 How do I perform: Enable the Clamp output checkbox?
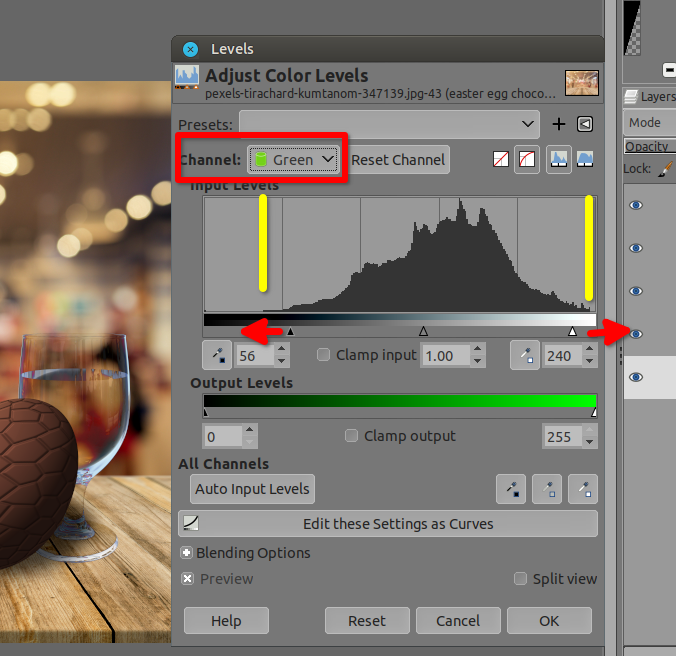(x=351, y=436)
